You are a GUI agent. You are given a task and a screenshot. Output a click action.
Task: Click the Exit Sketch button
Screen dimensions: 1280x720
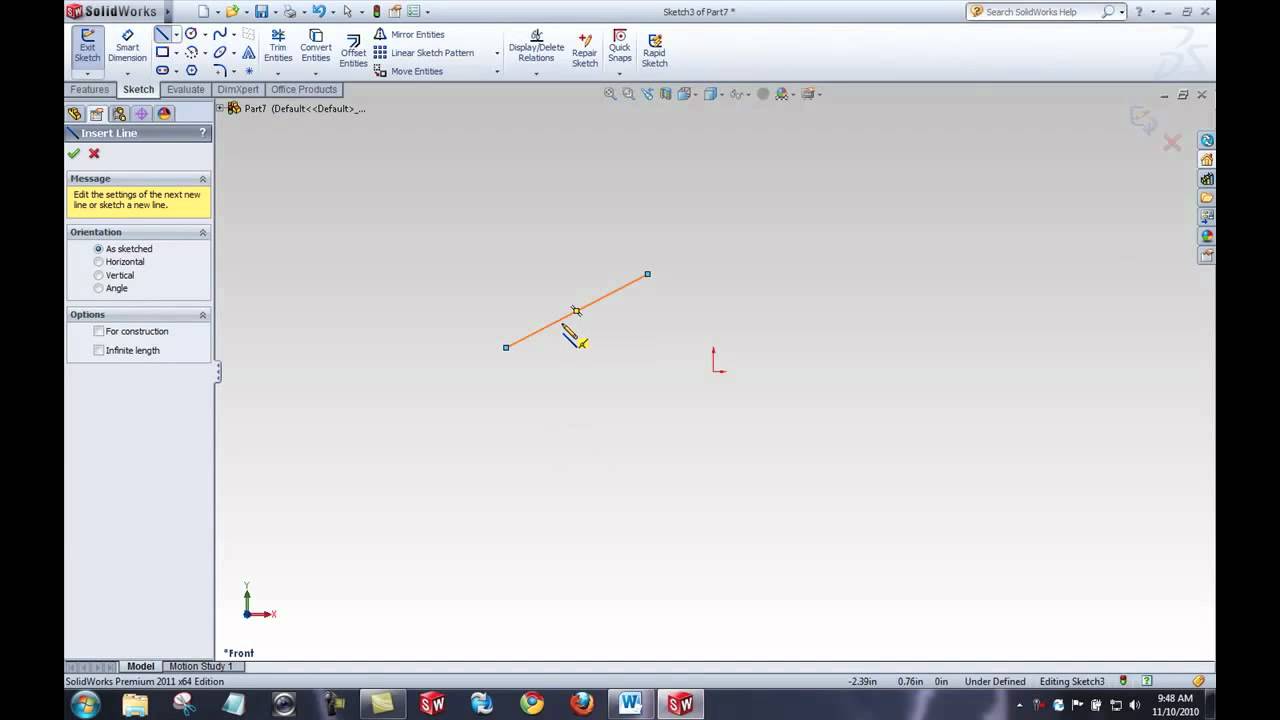[x=87, y=46]
